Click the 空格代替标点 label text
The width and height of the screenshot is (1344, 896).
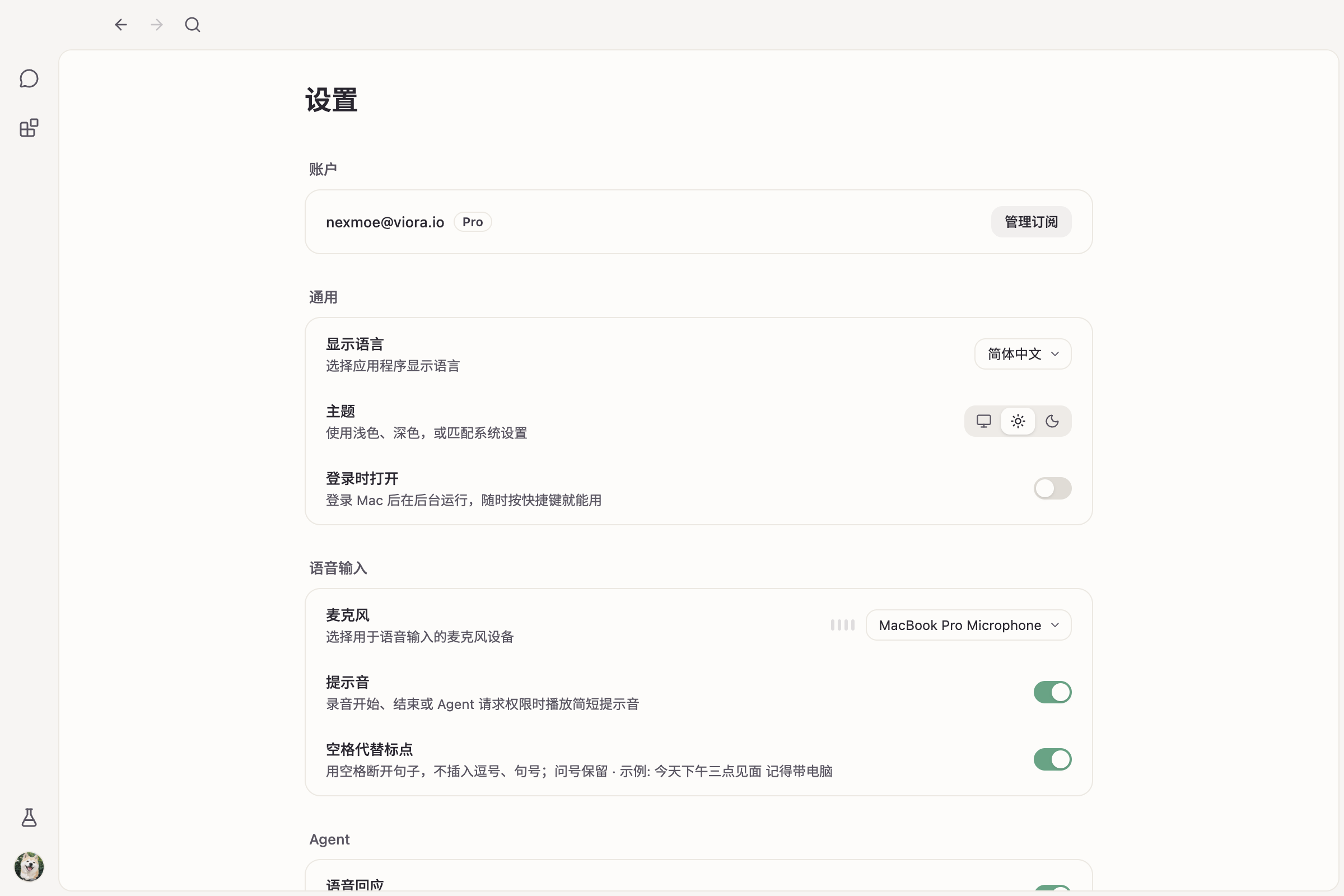(369, 749)
